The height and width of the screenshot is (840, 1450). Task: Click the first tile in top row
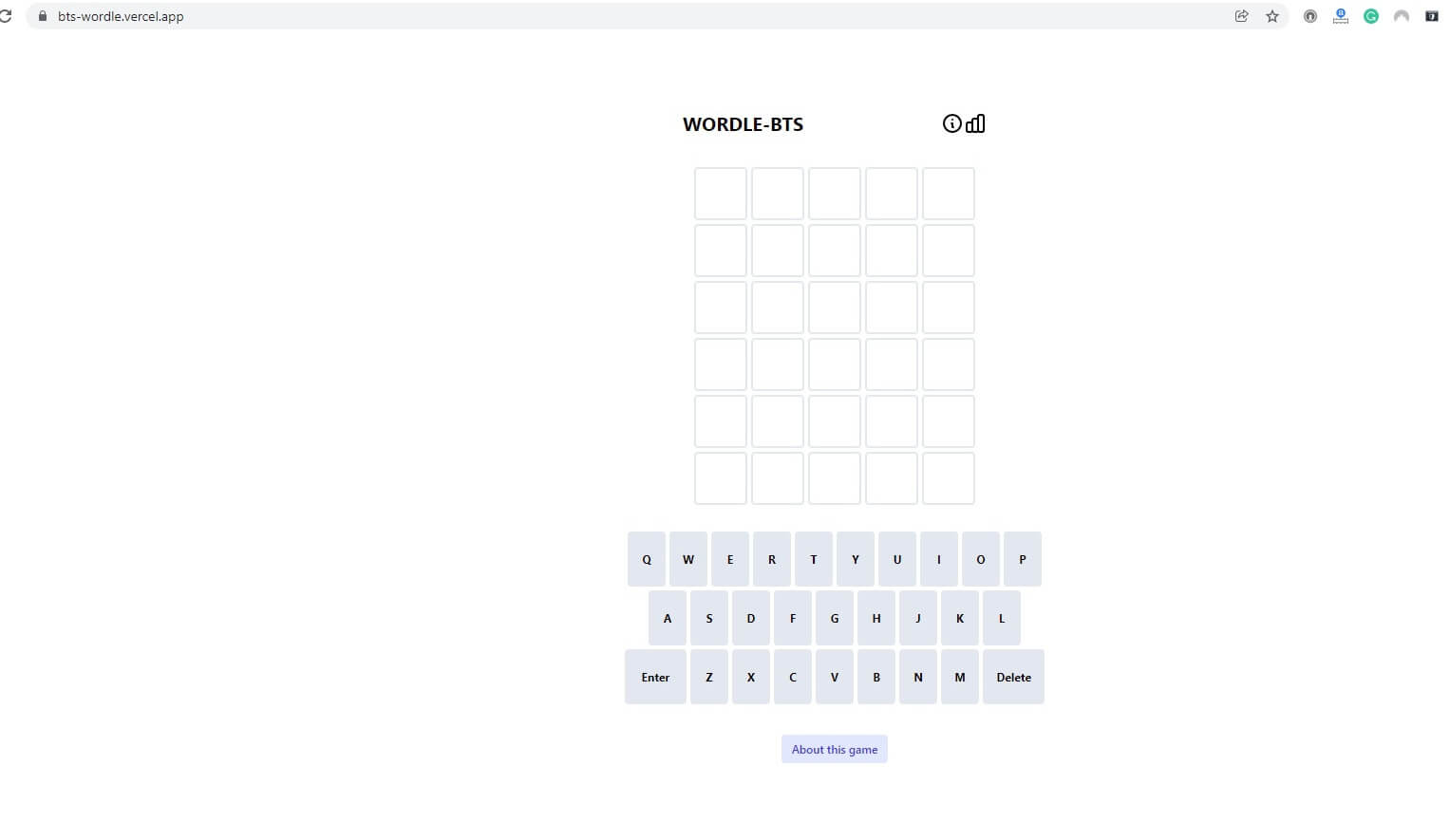(720, 194)
